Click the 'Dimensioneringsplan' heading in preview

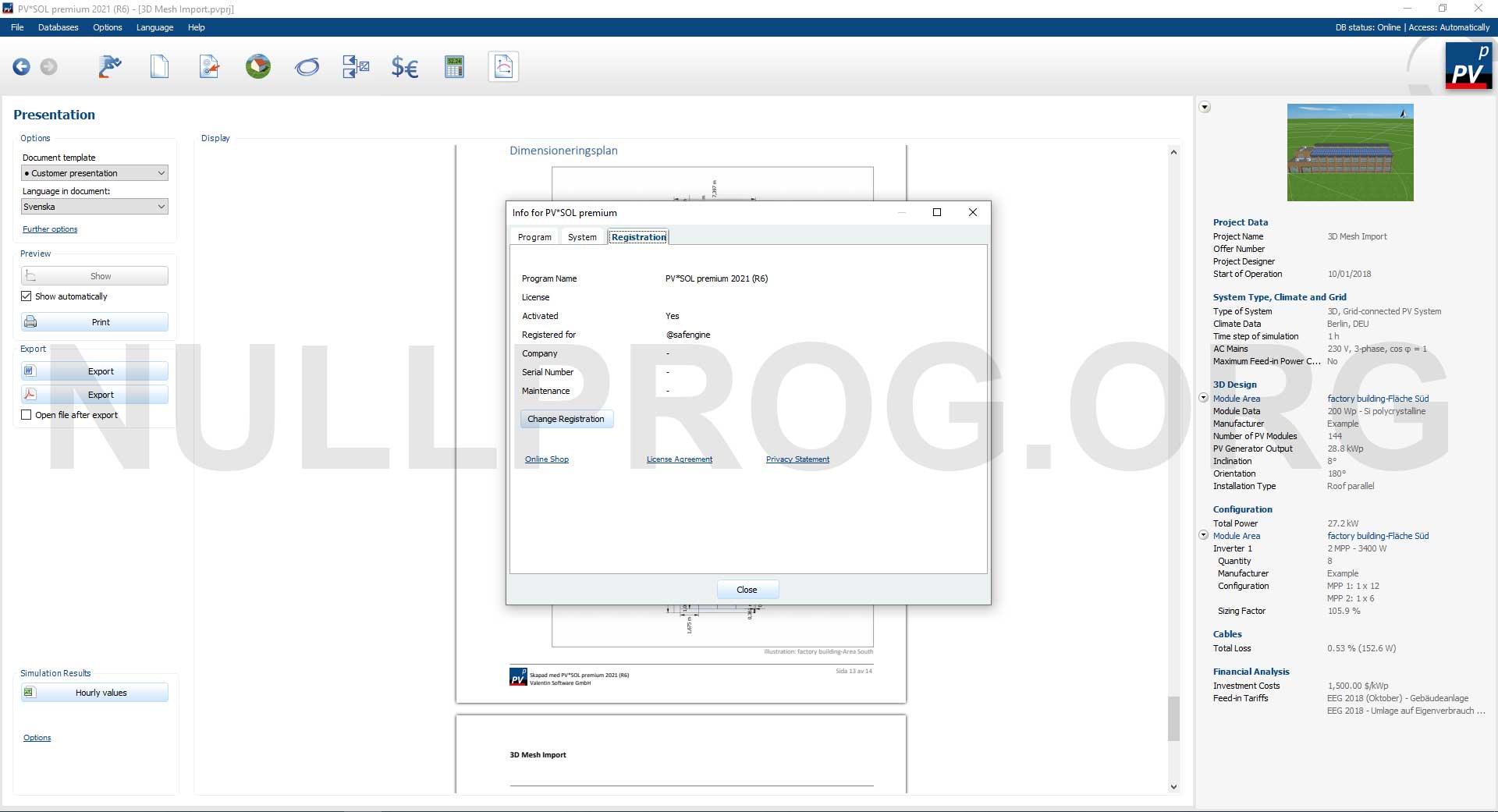tap(563, 151)
